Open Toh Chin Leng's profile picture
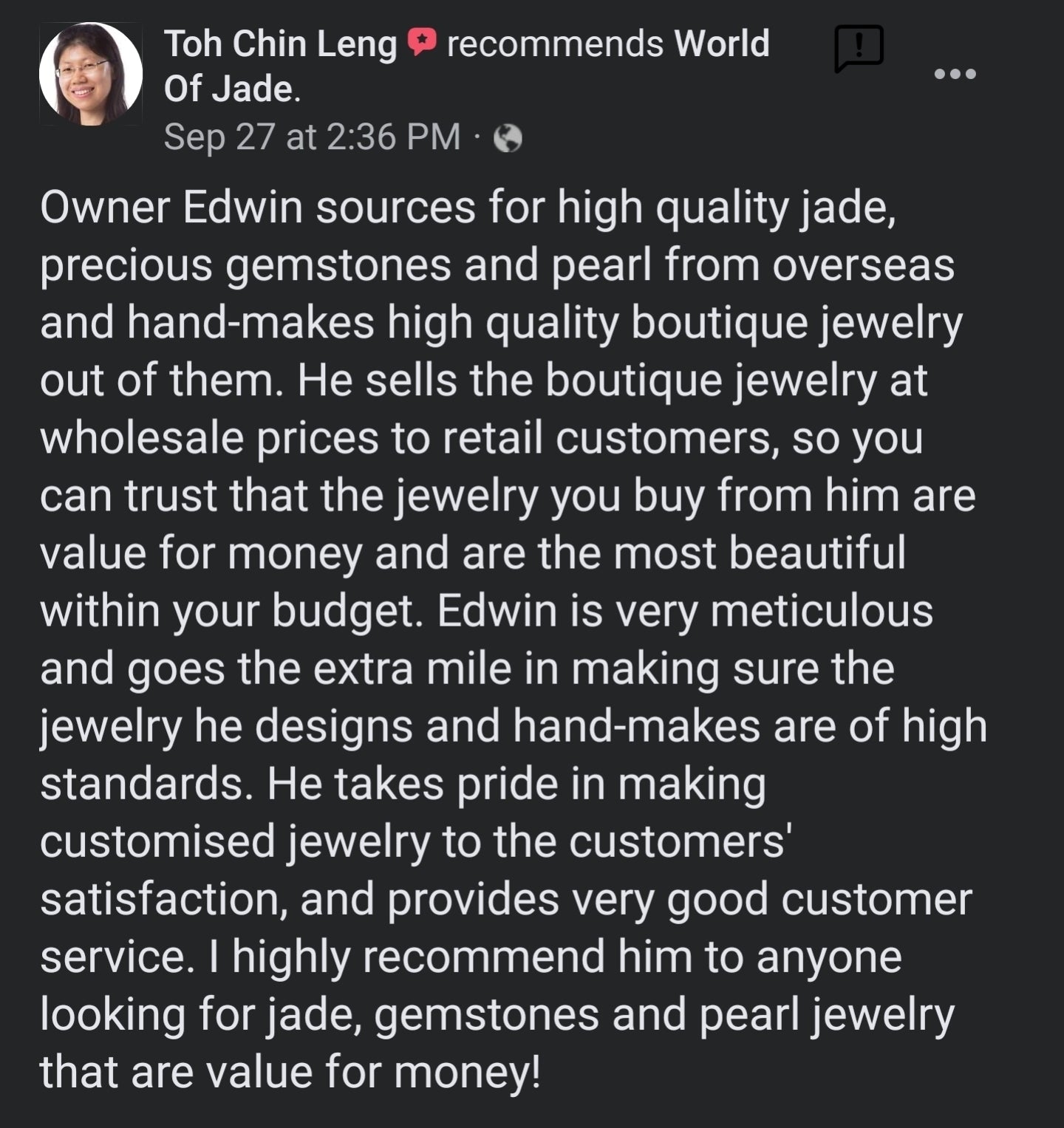Viewport: 1064px width, 1128px height. tap(91, 74)
